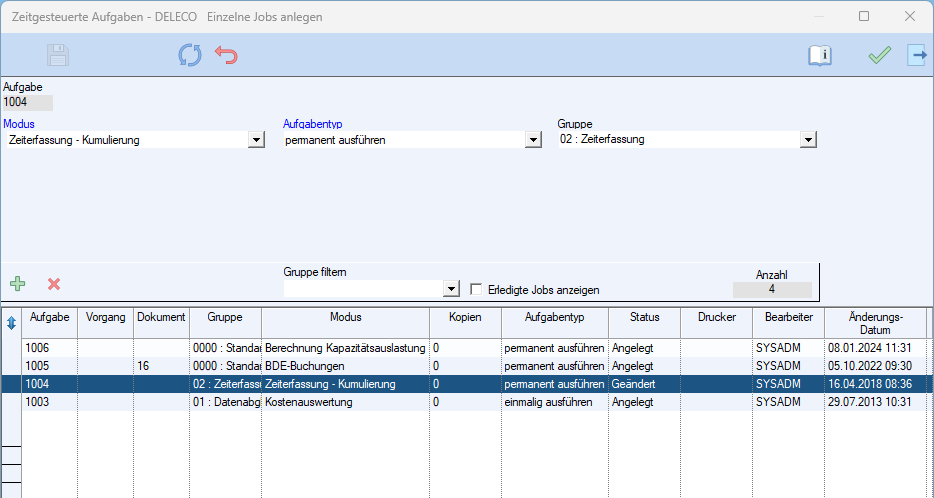This screenshot has width=934, height=498.
Task: Click the blue refresh arrows icon
Action: [190, 55]
